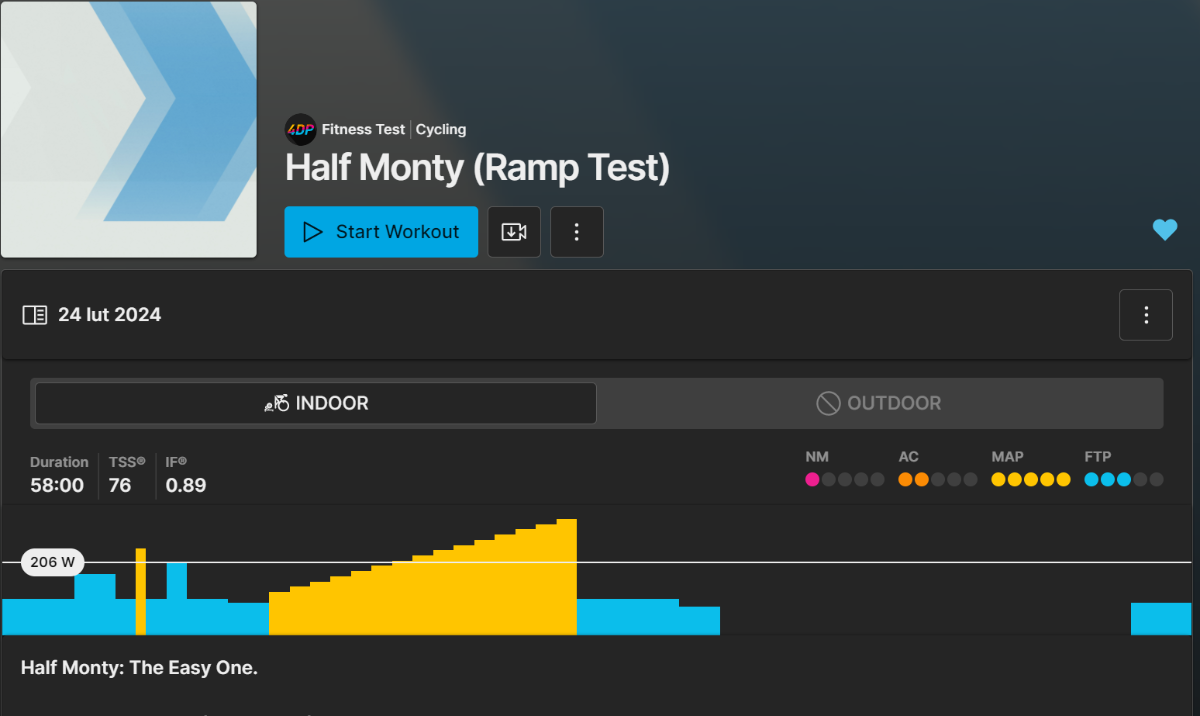Click the blue FTP rating dots
Screen dimensions: 1200x716
[1108, 480]
